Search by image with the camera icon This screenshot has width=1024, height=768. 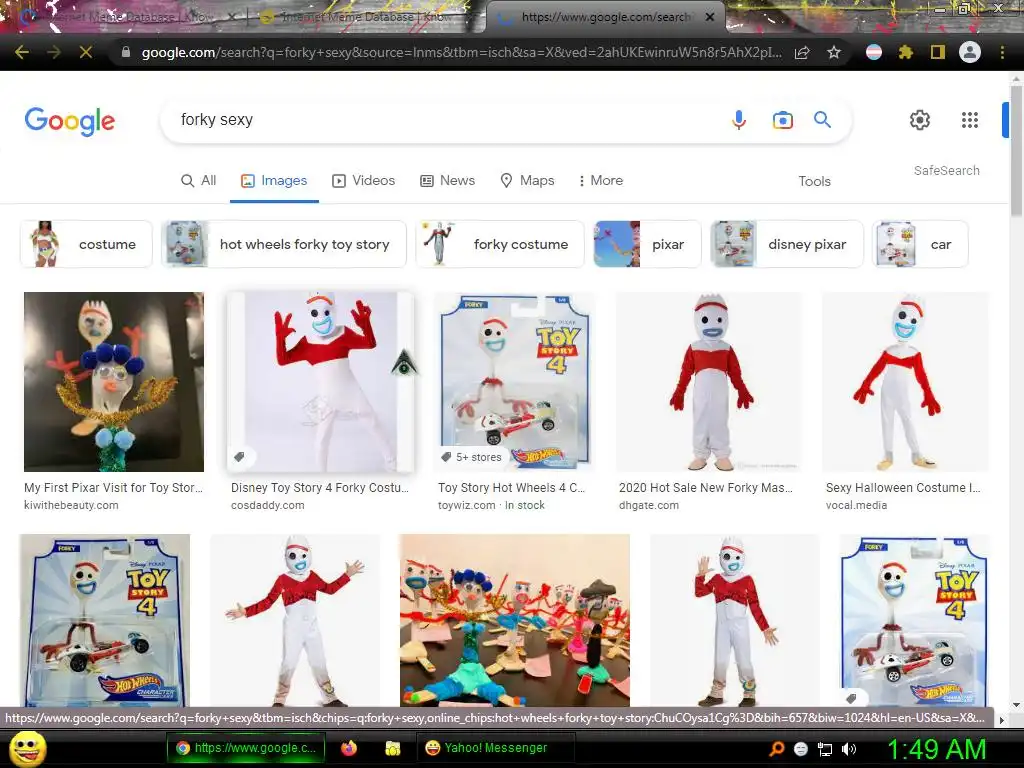(782, 120)
